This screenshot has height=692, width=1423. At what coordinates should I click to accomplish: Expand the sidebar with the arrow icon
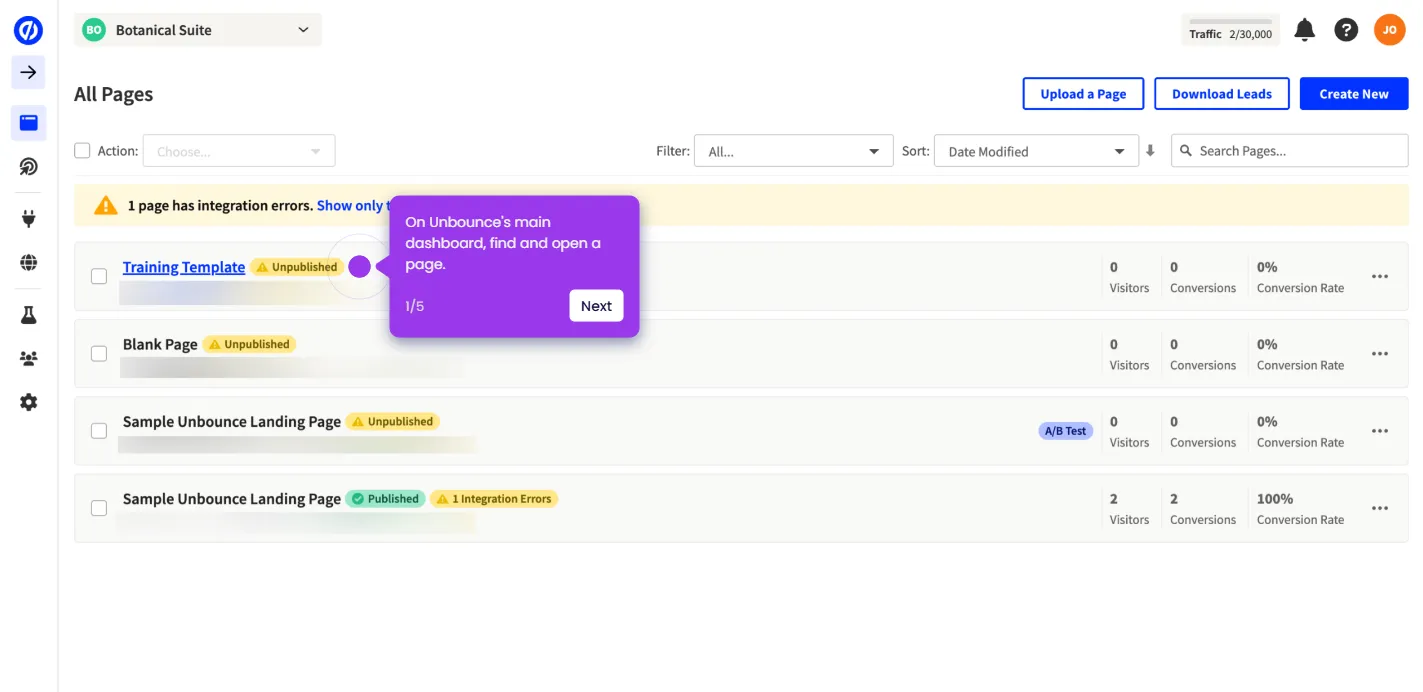point(28,72)
